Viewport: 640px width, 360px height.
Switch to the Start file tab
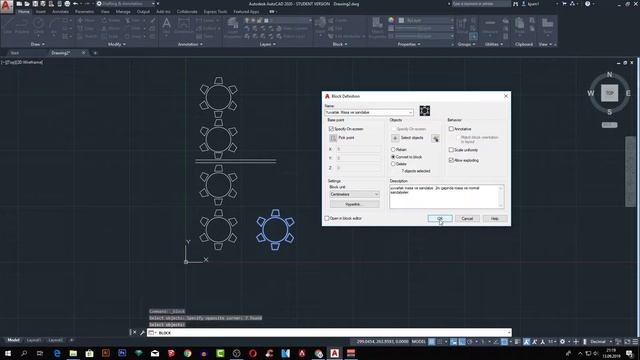[15, 53]
